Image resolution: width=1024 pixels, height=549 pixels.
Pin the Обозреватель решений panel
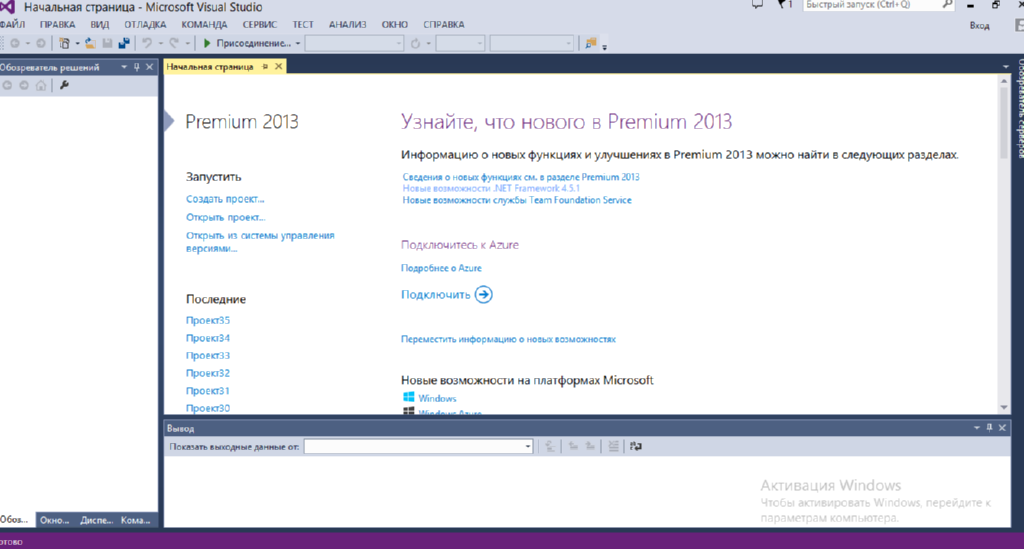click(x=136, y=67)
